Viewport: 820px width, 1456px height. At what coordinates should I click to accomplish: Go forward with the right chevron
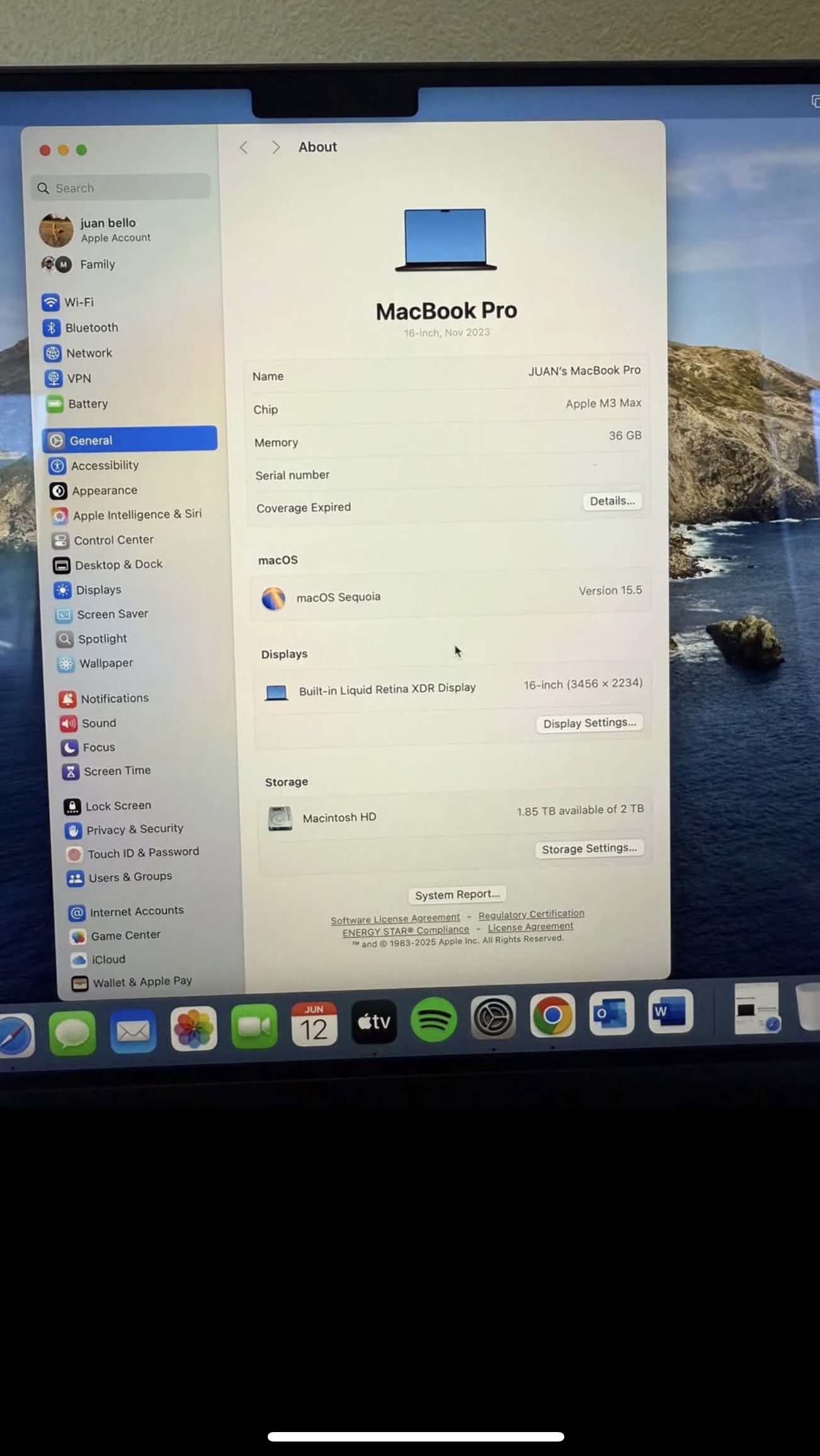coord(276,147)
